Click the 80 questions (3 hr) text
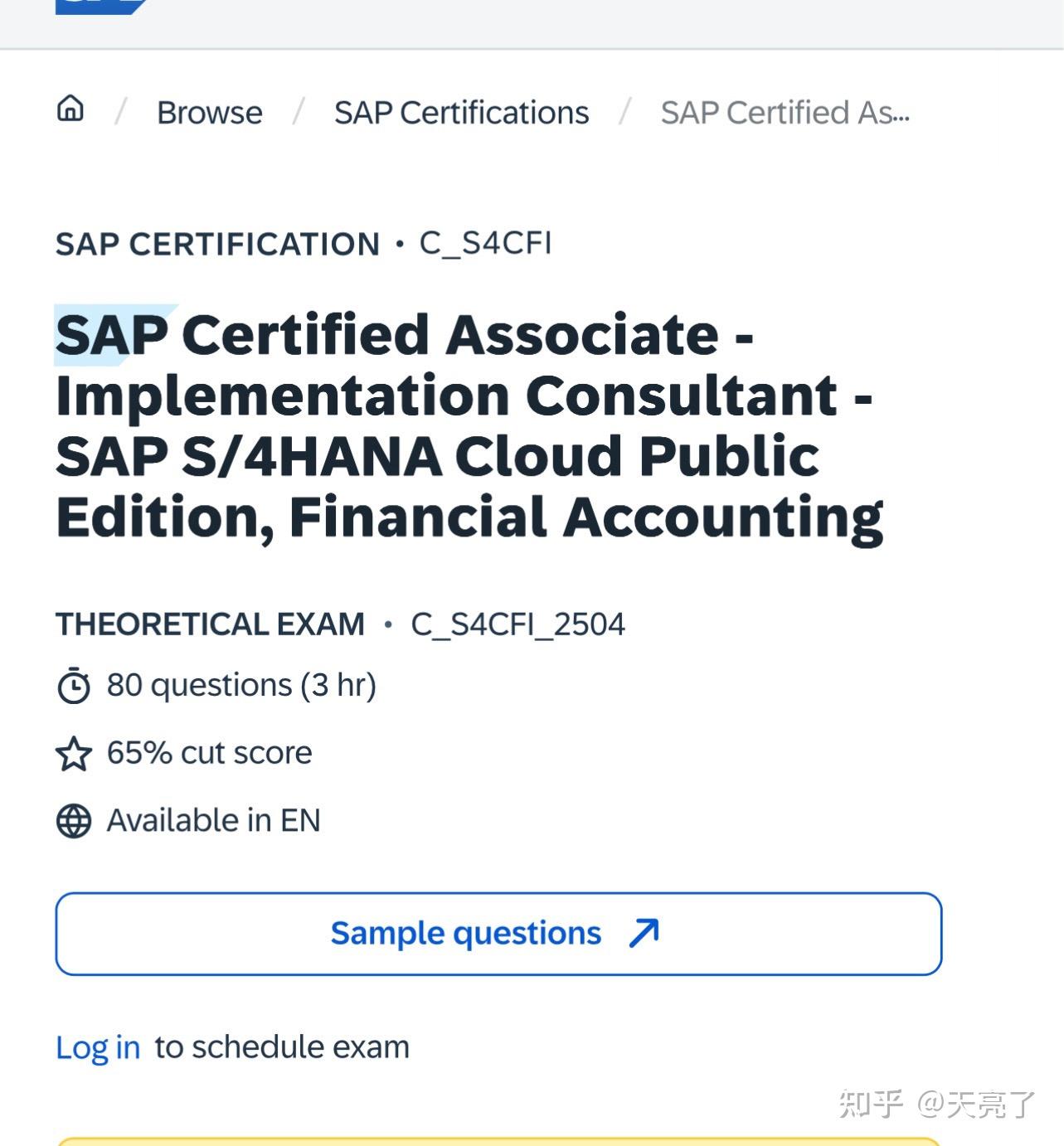 pyautogui.click(x=241, y=686)
